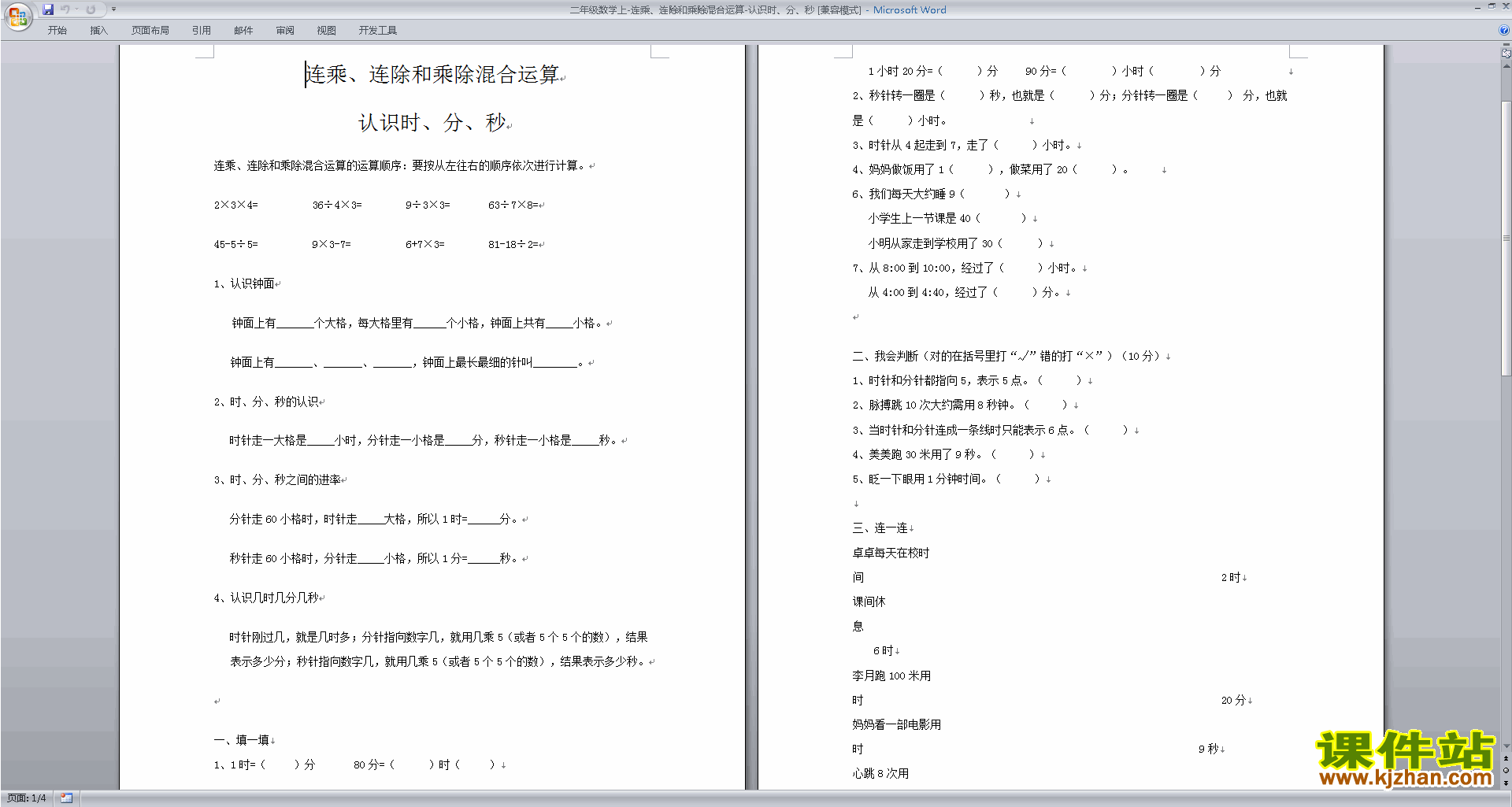This screenshot has height=807, width=1512.
Task: Click the heading 三、连一连
Action: pos(880,528)
